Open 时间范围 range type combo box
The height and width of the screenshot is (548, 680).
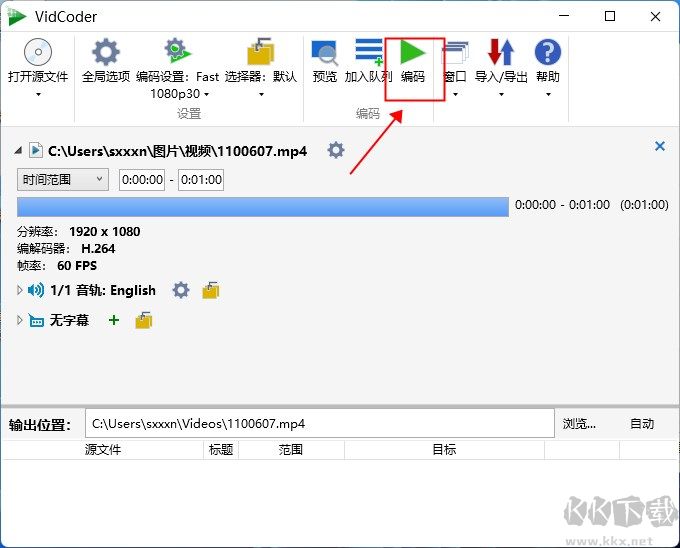tap(63, 179)
